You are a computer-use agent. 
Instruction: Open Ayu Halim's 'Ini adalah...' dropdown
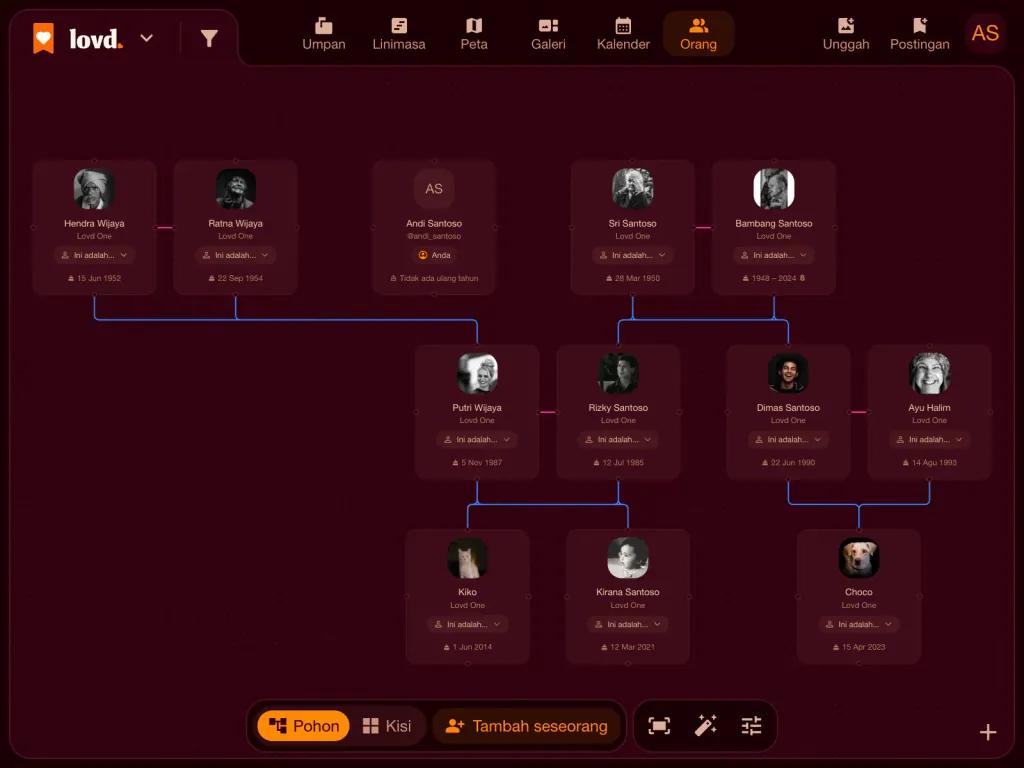tap(929, 440)
